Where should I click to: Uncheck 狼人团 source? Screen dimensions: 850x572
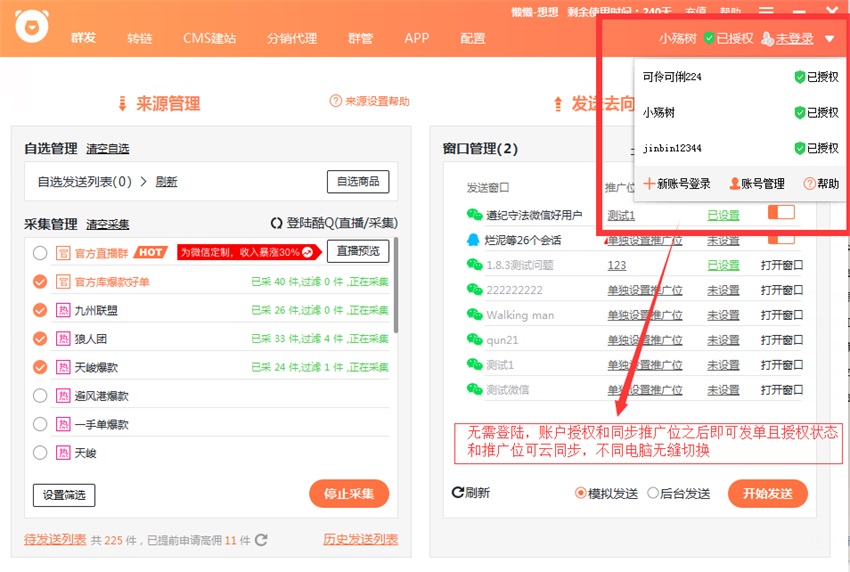click(40, 338)
